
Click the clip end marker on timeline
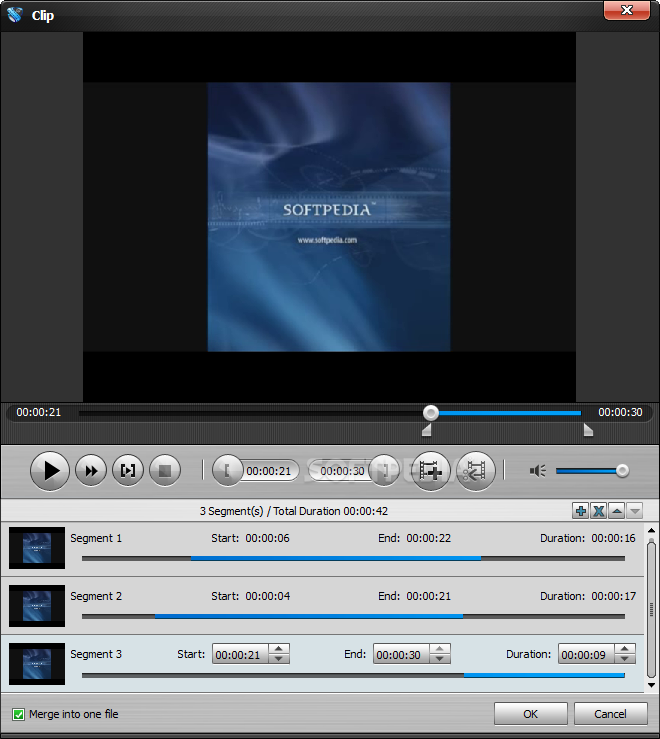pos(588,430)
